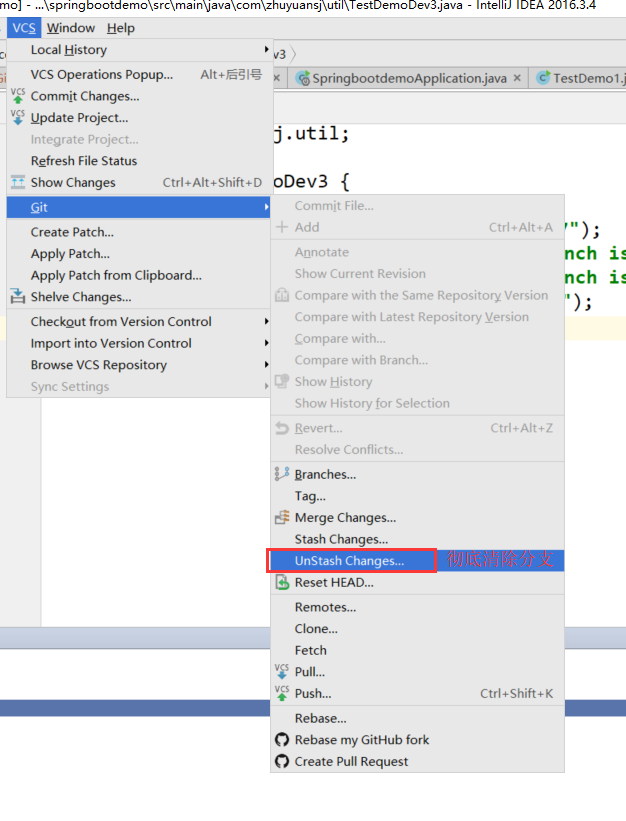Open the Window menu

coord(71,28)
